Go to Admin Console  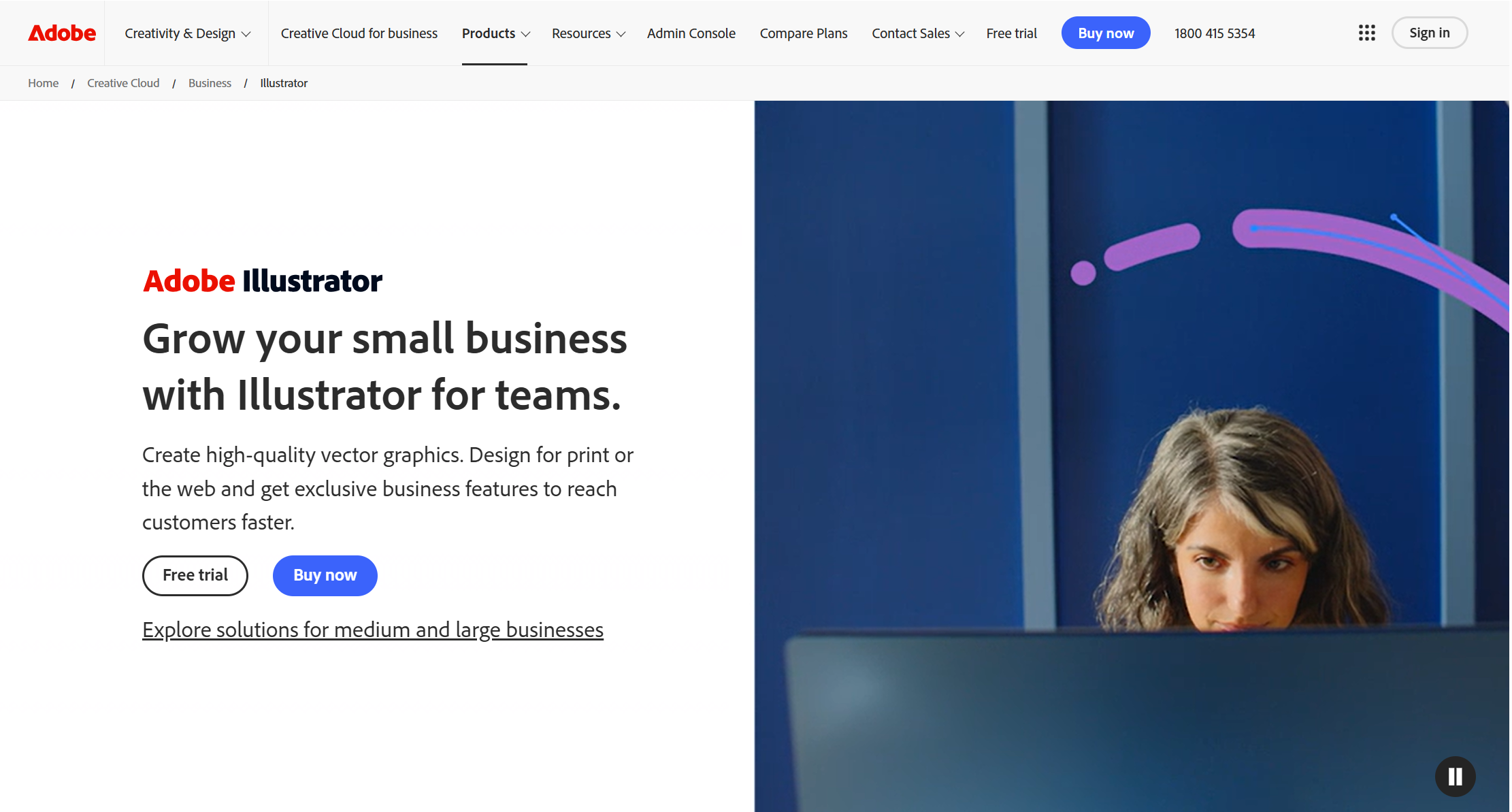pyautogui.click(x=691, y=33)
